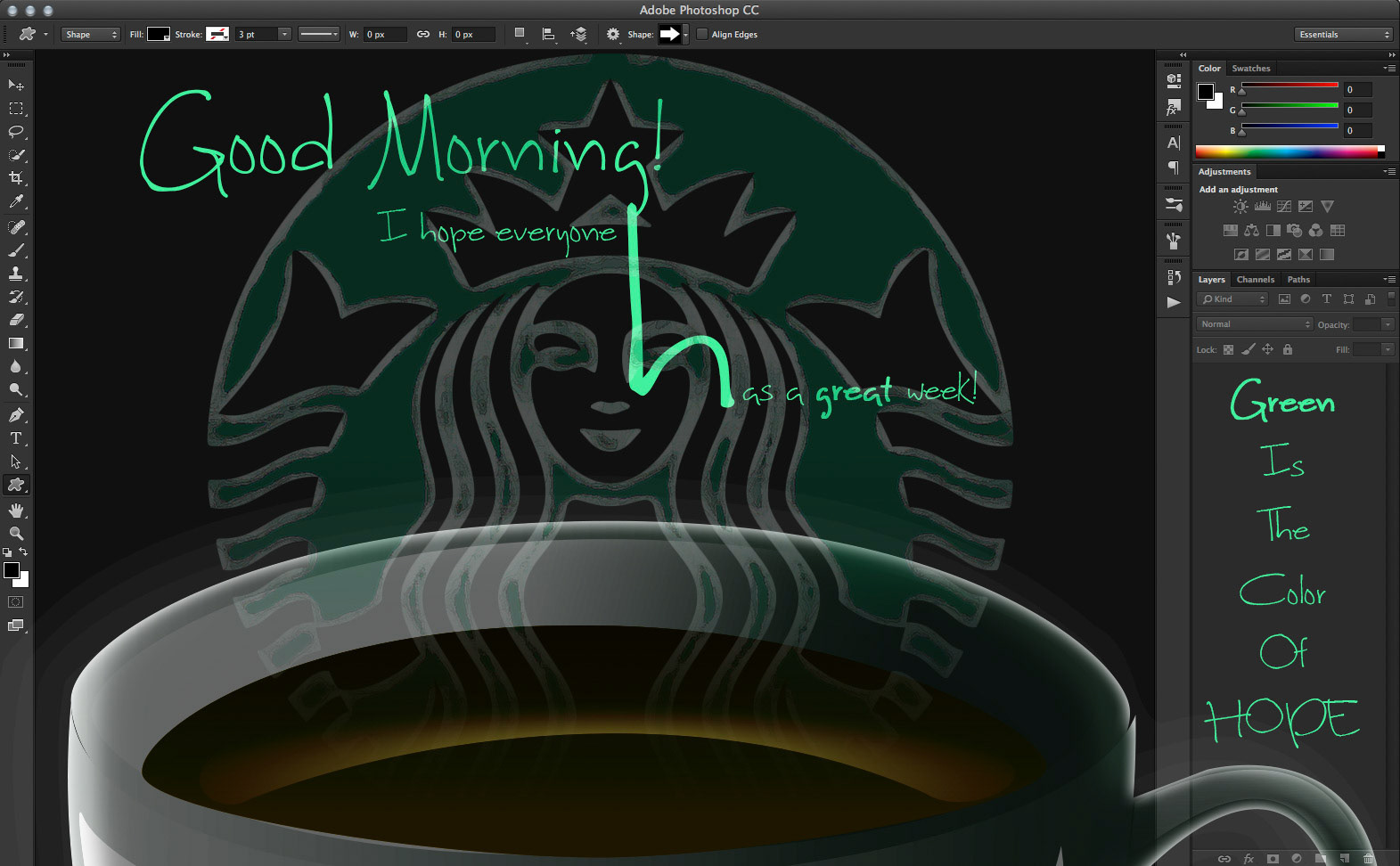Image resolution: width=1400 pixels, height=866 pixels.
Task: Open the tool mode Shape dropdown
Action: tap(91, 35)
